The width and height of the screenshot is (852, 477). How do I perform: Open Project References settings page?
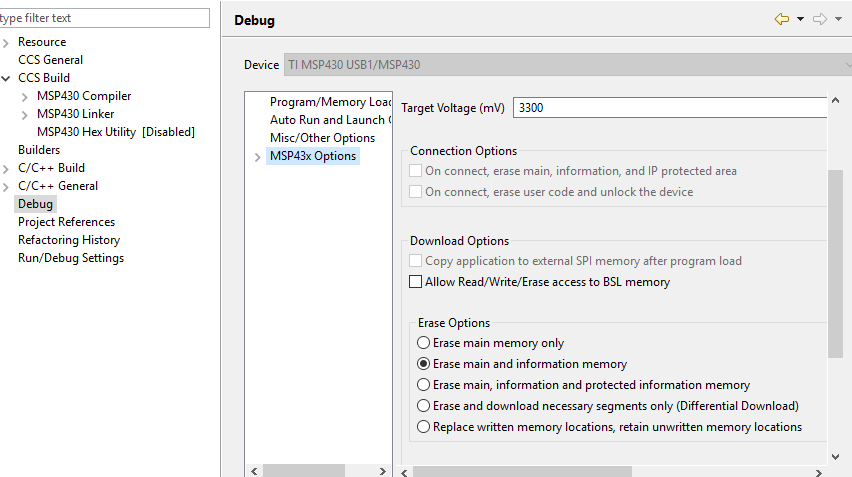66,222
